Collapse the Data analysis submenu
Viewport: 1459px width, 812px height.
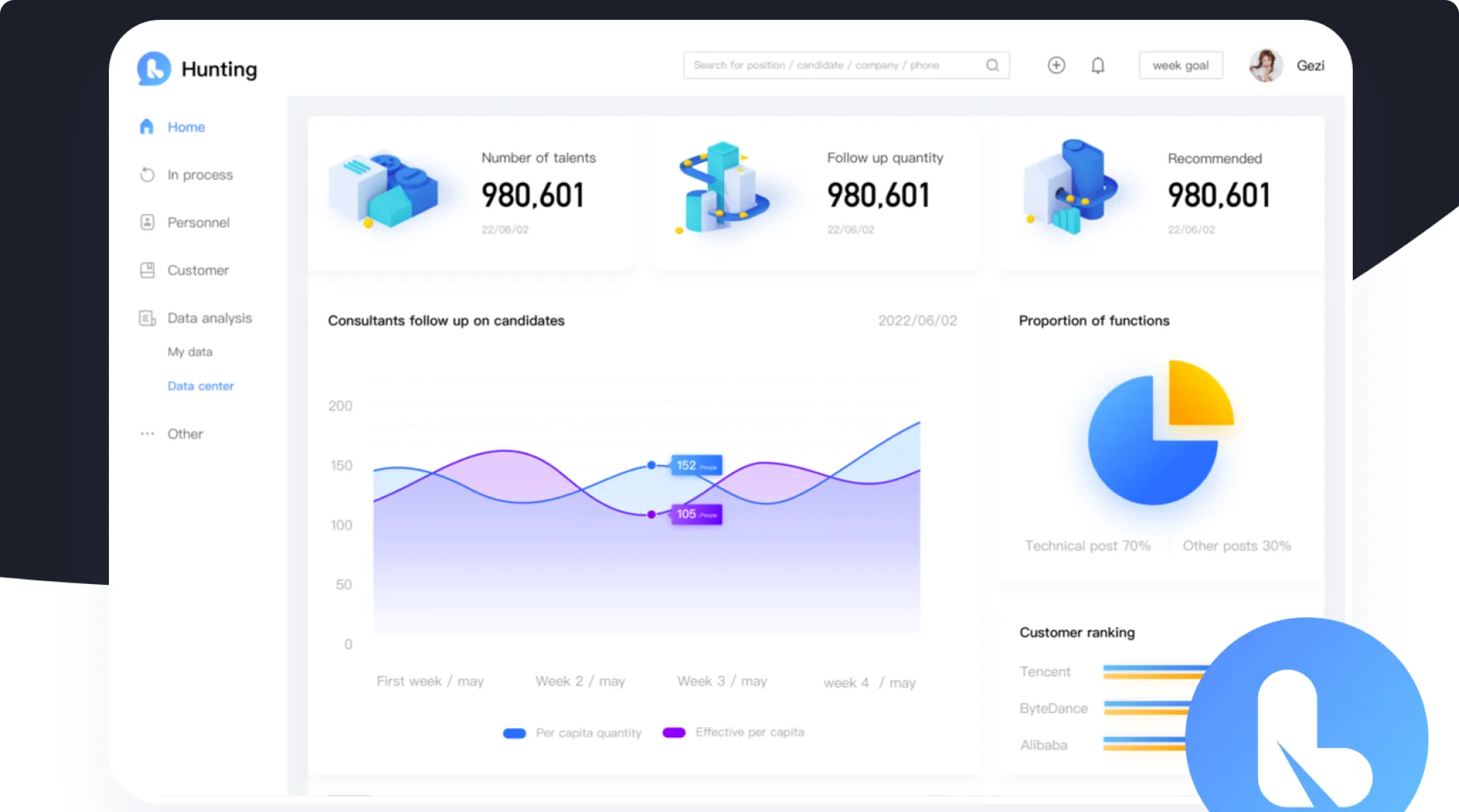(209, 318)
